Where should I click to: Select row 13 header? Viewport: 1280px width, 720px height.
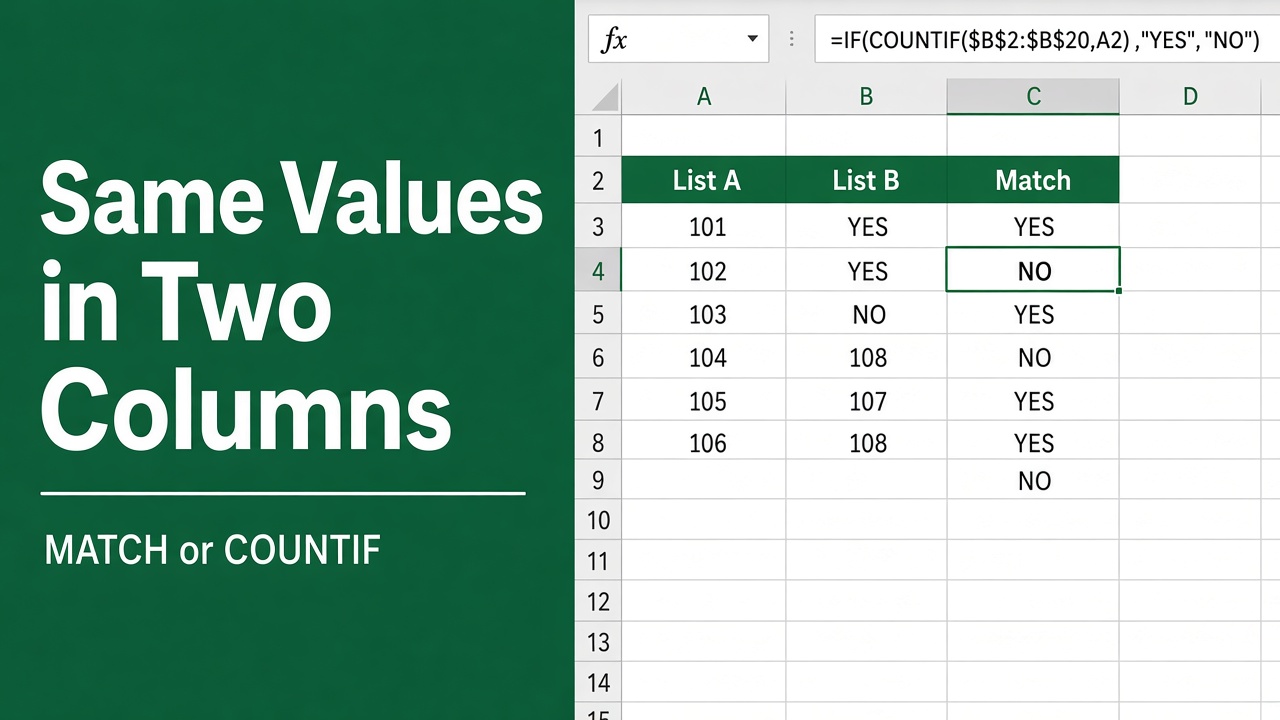coord(598,643)
